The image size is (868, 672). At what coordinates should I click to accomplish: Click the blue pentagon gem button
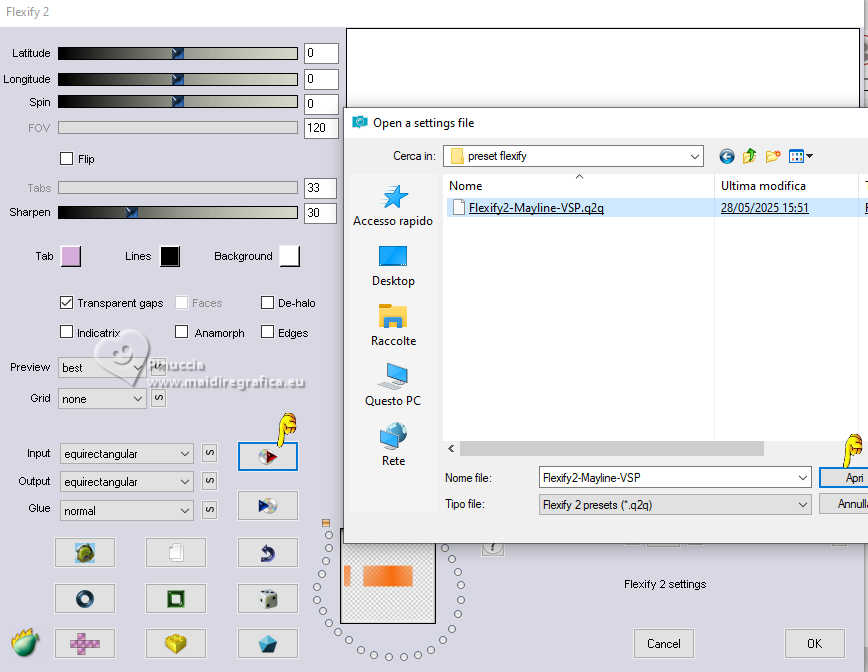pyautogui.click(x=267, y=643)
